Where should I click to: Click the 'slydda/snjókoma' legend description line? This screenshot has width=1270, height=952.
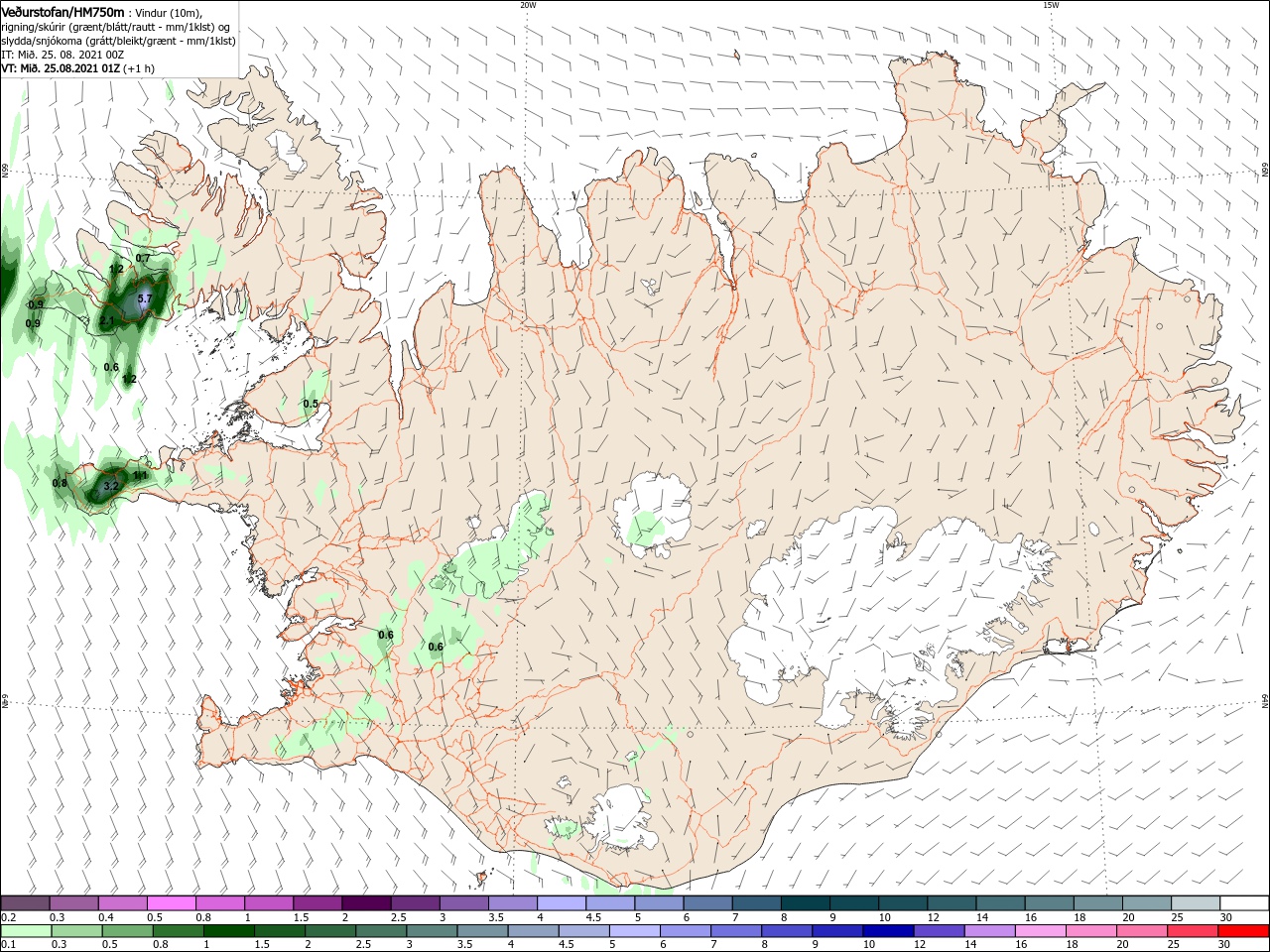(119, 41)
